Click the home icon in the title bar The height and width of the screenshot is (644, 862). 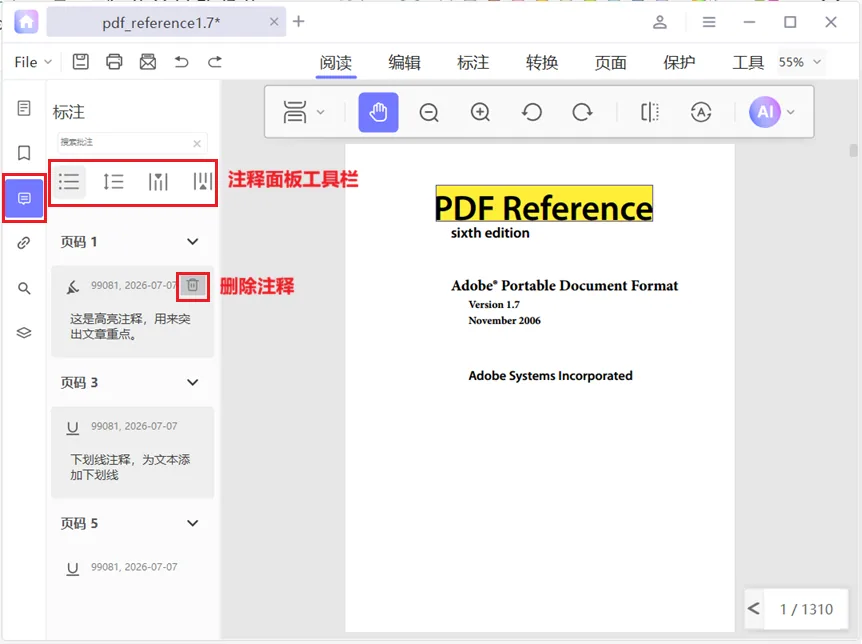tap(26, 22)
